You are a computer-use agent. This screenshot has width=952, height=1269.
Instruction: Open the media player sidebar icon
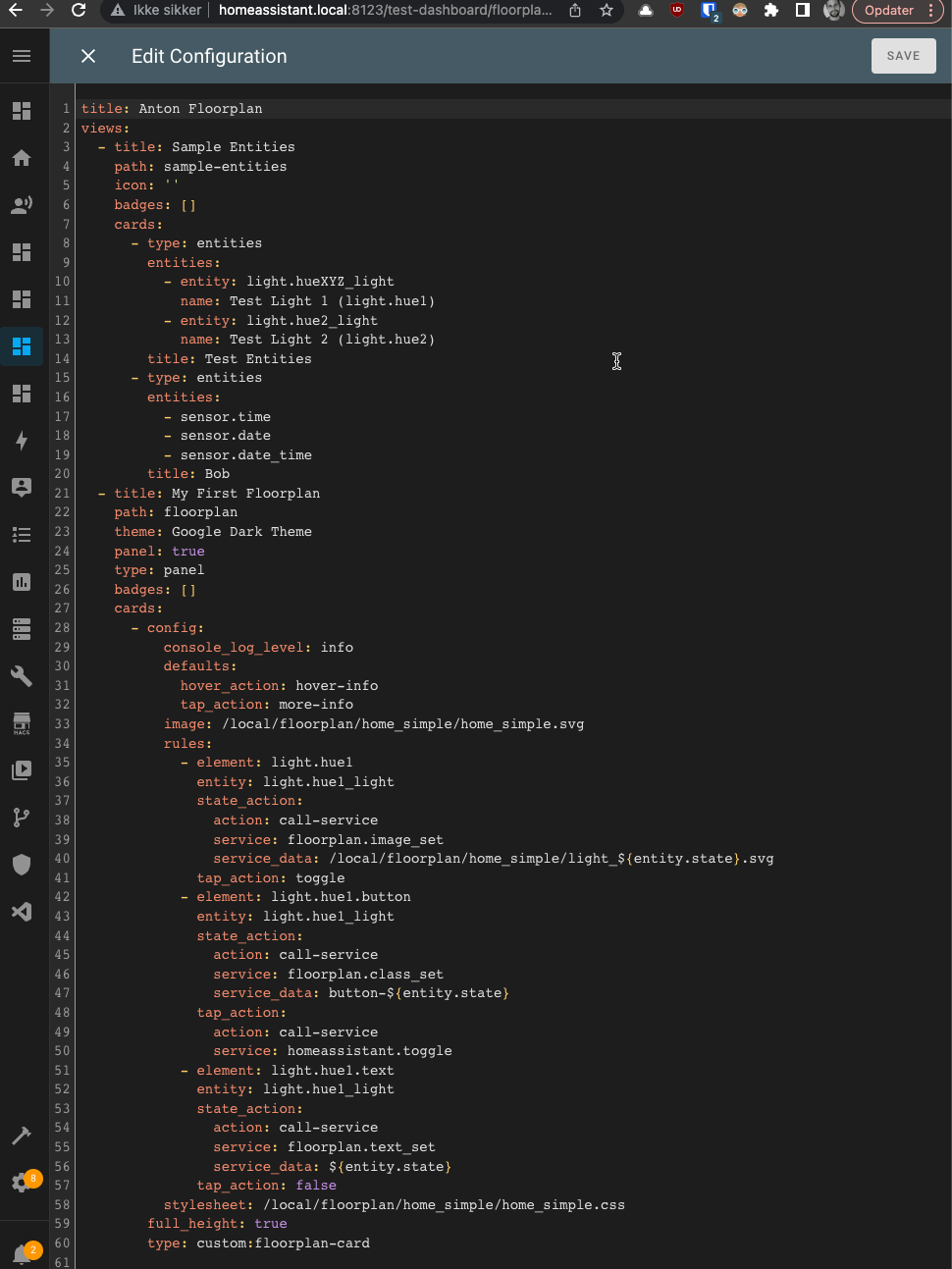22,770
